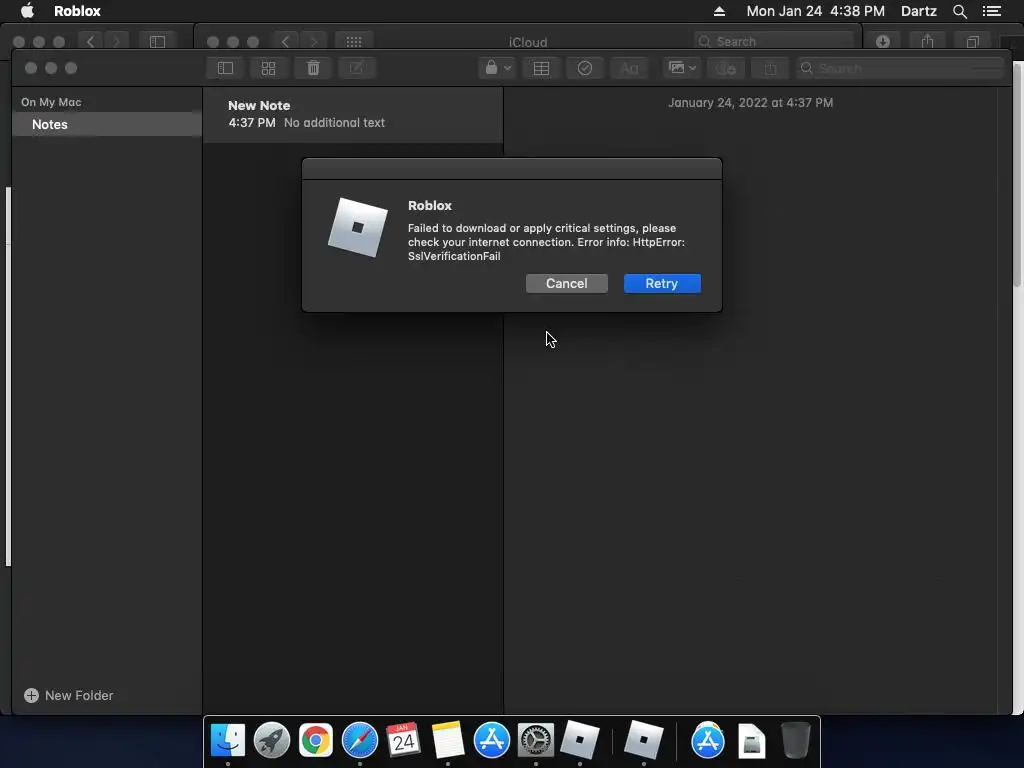Click the Roblox logo in the dialog
Screen dimensions: 1024x768
pos(358,228)
